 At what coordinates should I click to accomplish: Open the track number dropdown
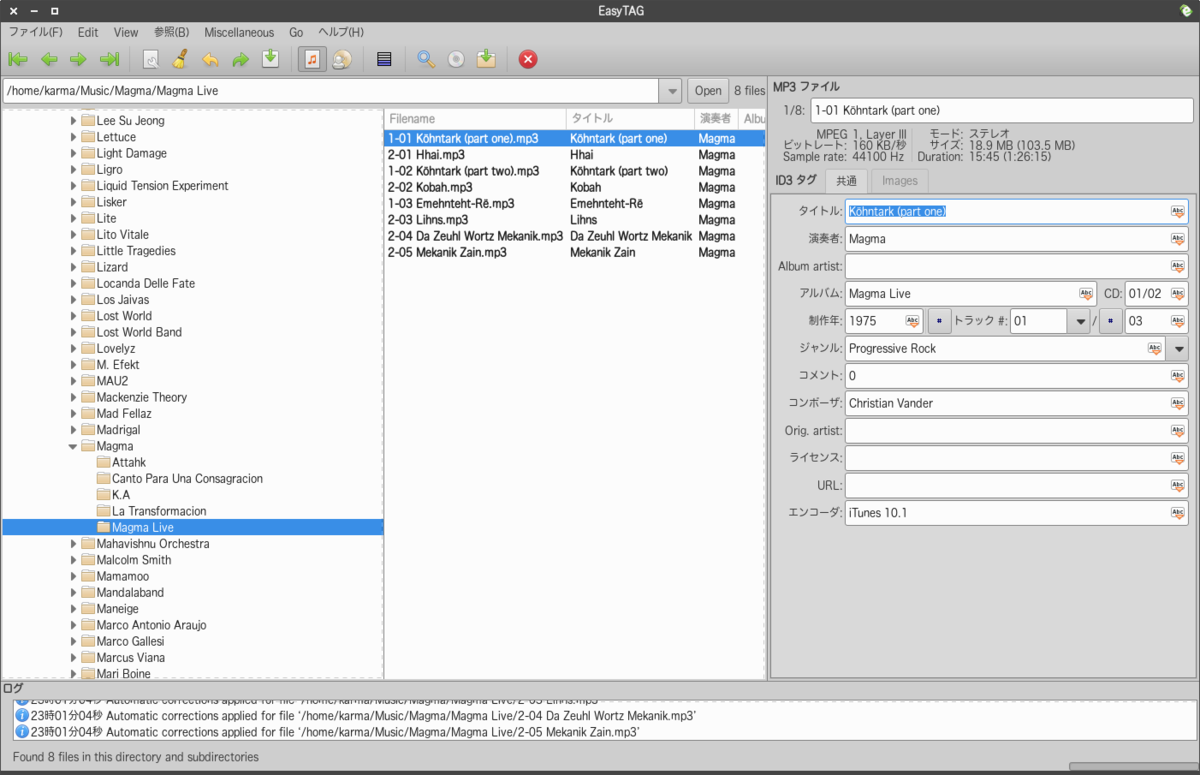(x=1078, y=321)
